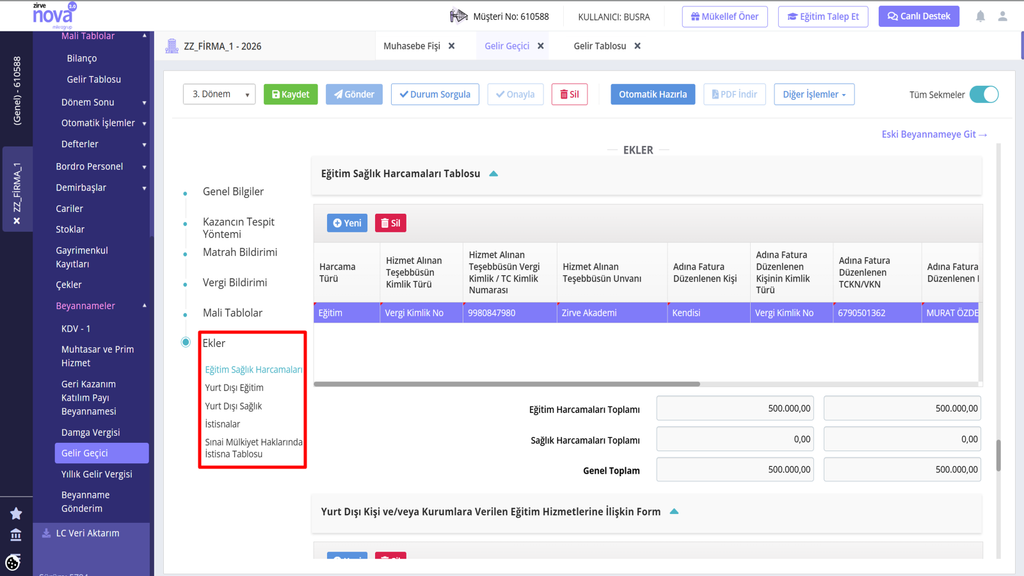Click the green Kaydet button

[x=291, y=94]
